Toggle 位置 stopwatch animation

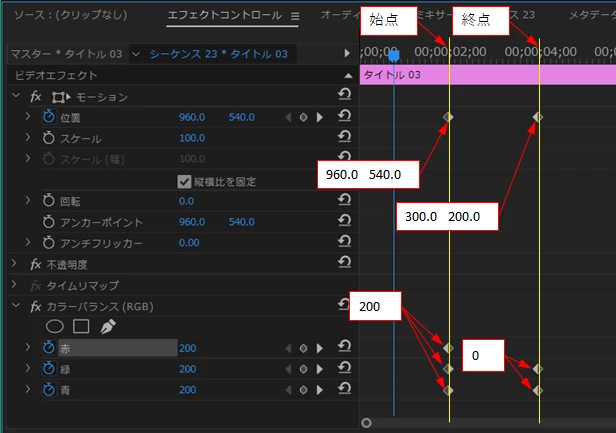tap(49, 117)
